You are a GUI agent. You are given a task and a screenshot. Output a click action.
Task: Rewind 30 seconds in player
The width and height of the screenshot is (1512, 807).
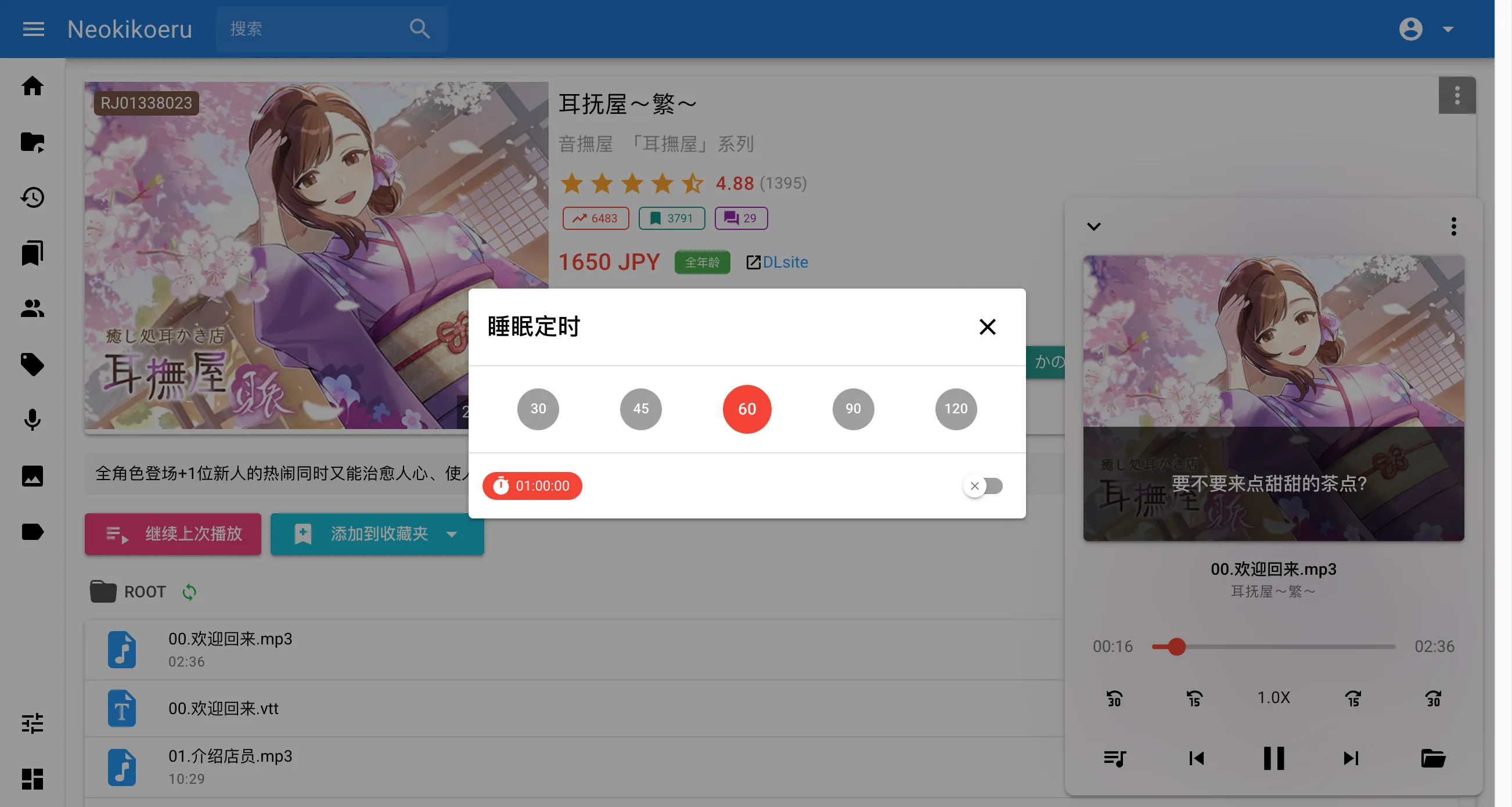(1114, 698)
